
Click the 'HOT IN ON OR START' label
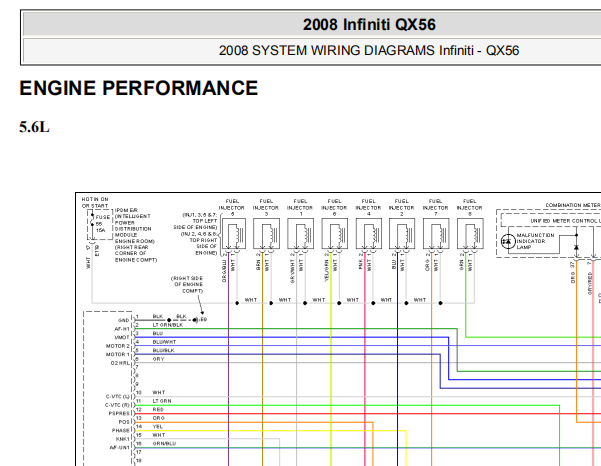point(95,202)
